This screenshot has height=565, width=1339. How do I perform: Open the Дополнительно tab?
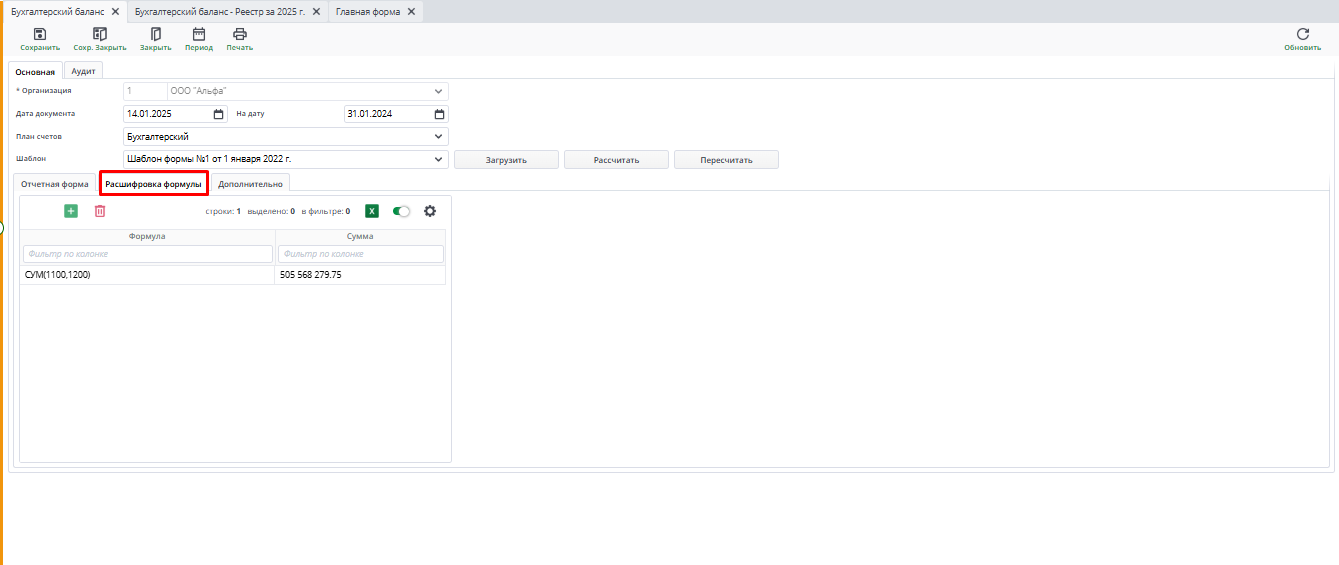point(251,184)
